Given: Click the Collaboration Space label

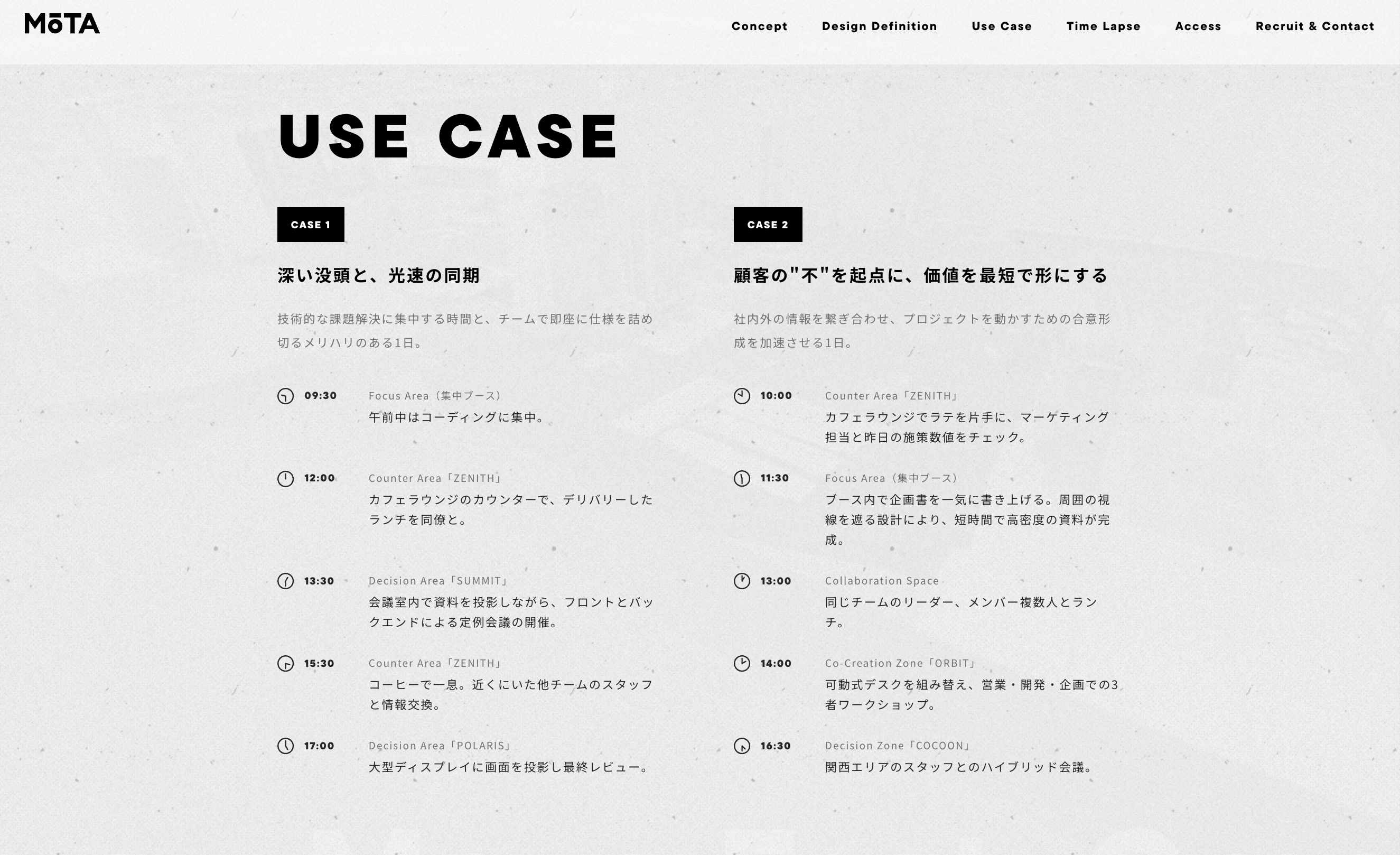Looking at the screenshot, I should tap(882, 581).
